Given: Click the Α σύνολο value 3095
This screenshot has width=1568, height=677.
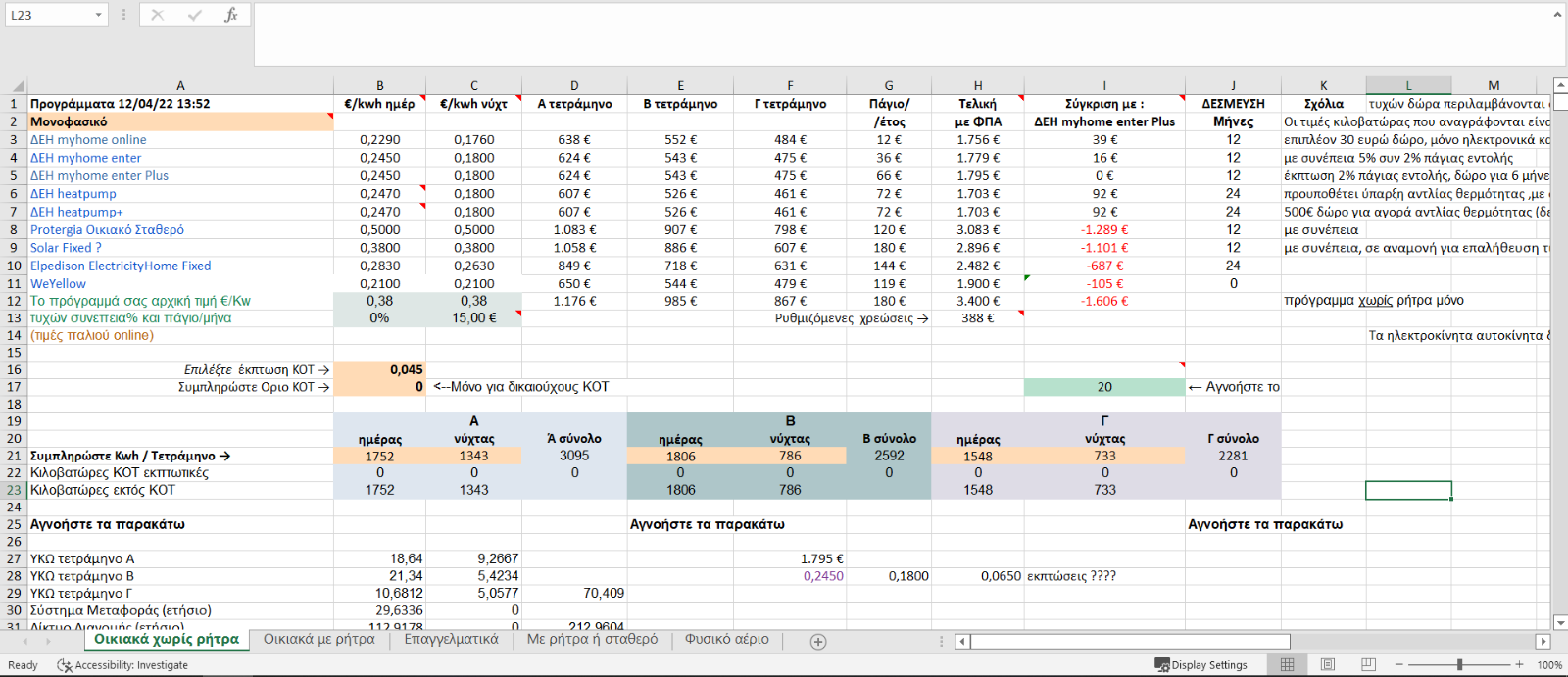Looking at the screenshot, I should click(574, 456).
